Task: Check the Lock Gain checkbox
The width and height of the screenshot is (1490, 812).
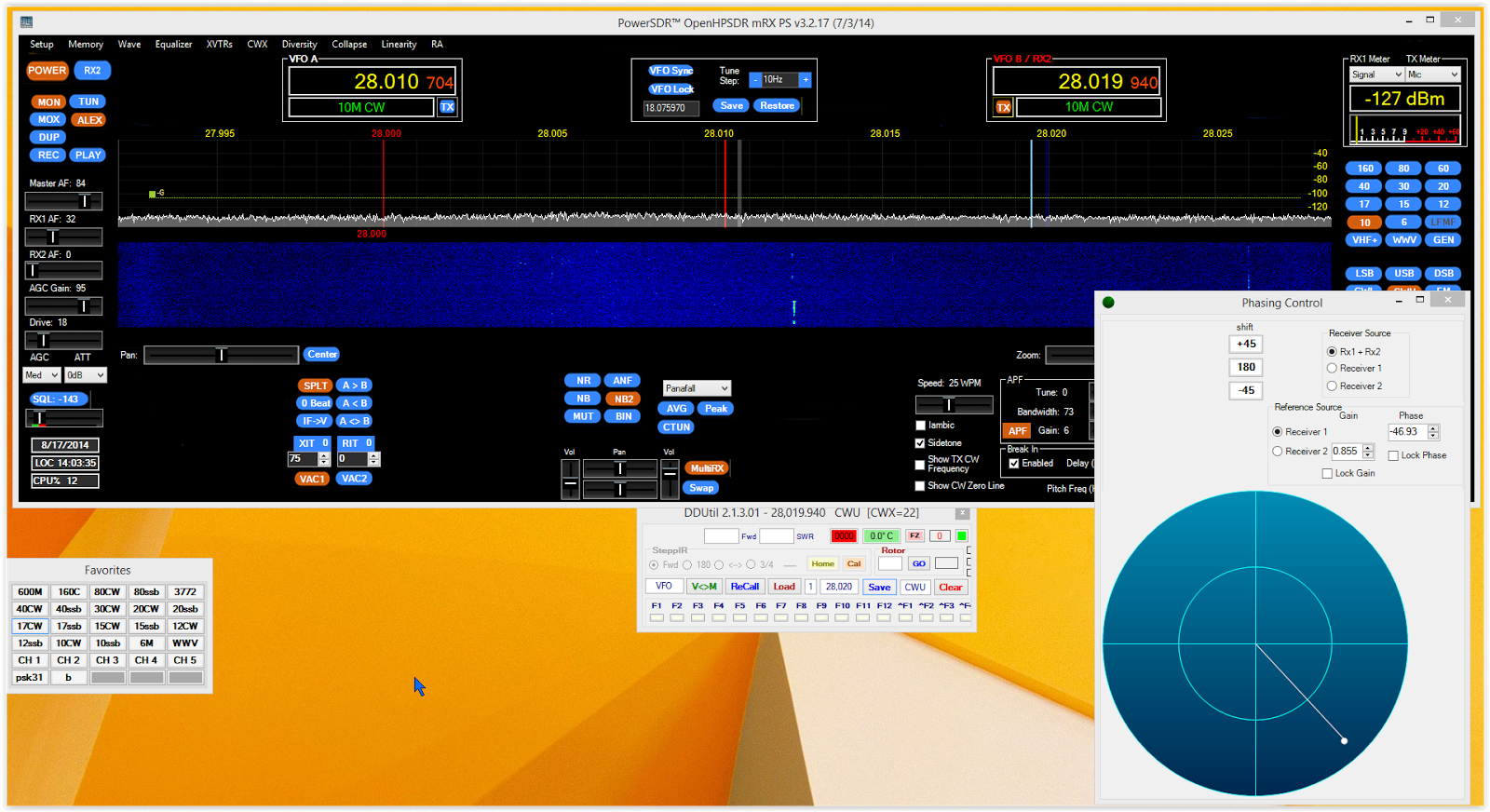Action: click(x=1327, y=473)
